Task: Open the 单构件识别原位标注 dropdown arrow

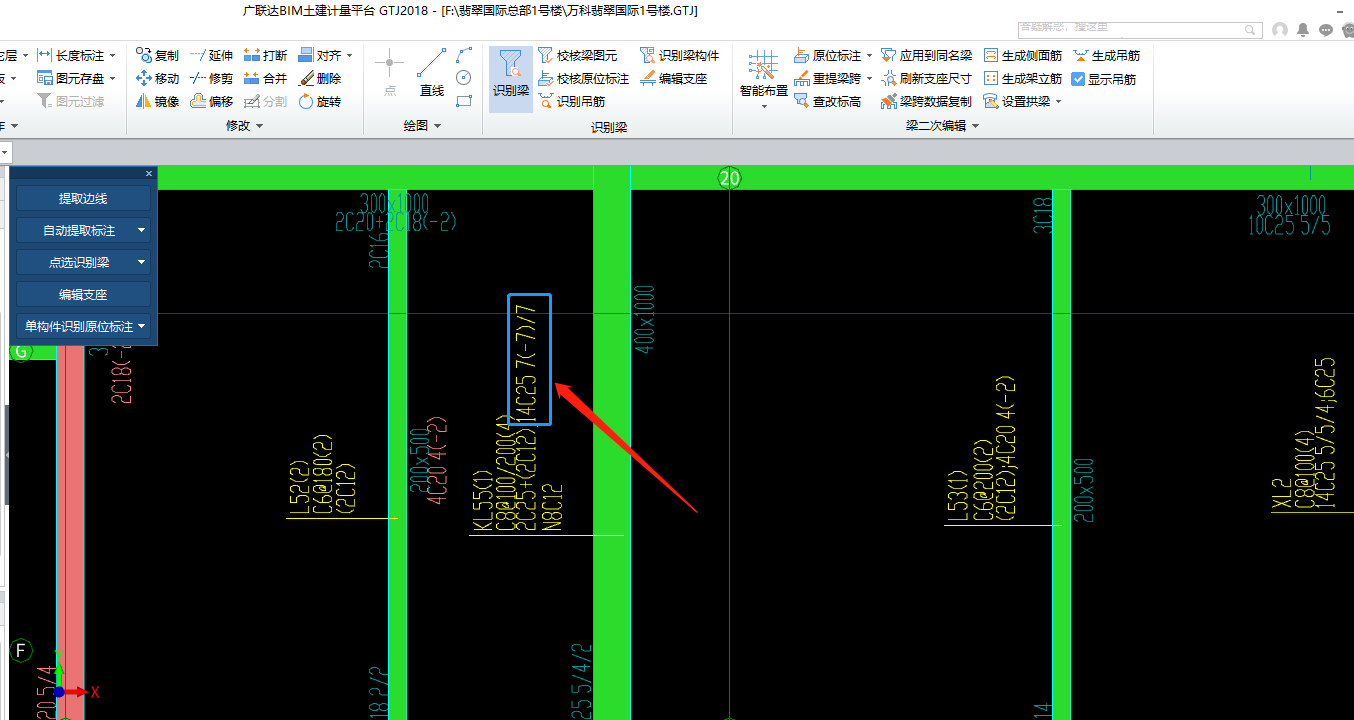Action: 141,326
